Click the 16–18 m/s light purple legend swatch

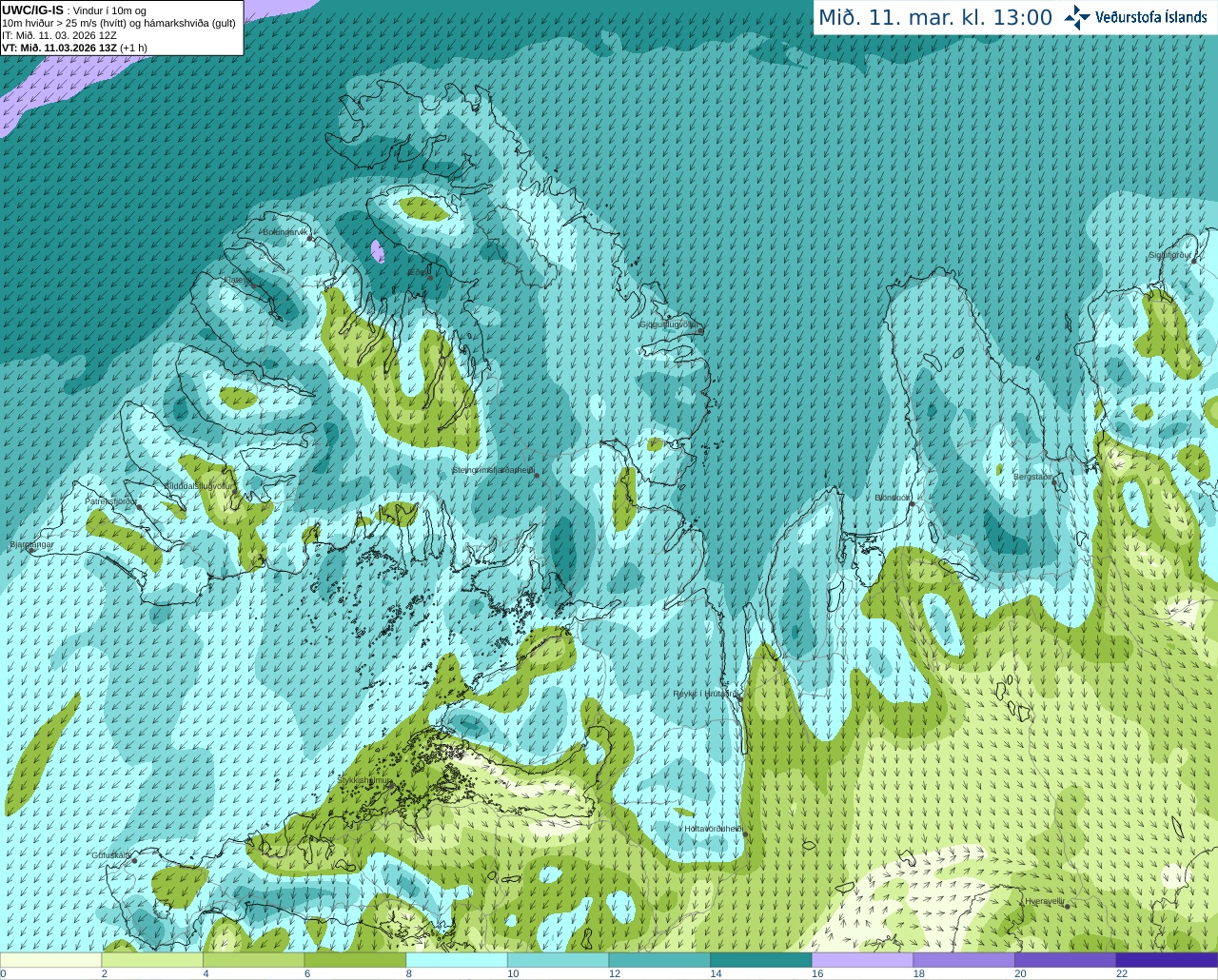click(862, 959)
